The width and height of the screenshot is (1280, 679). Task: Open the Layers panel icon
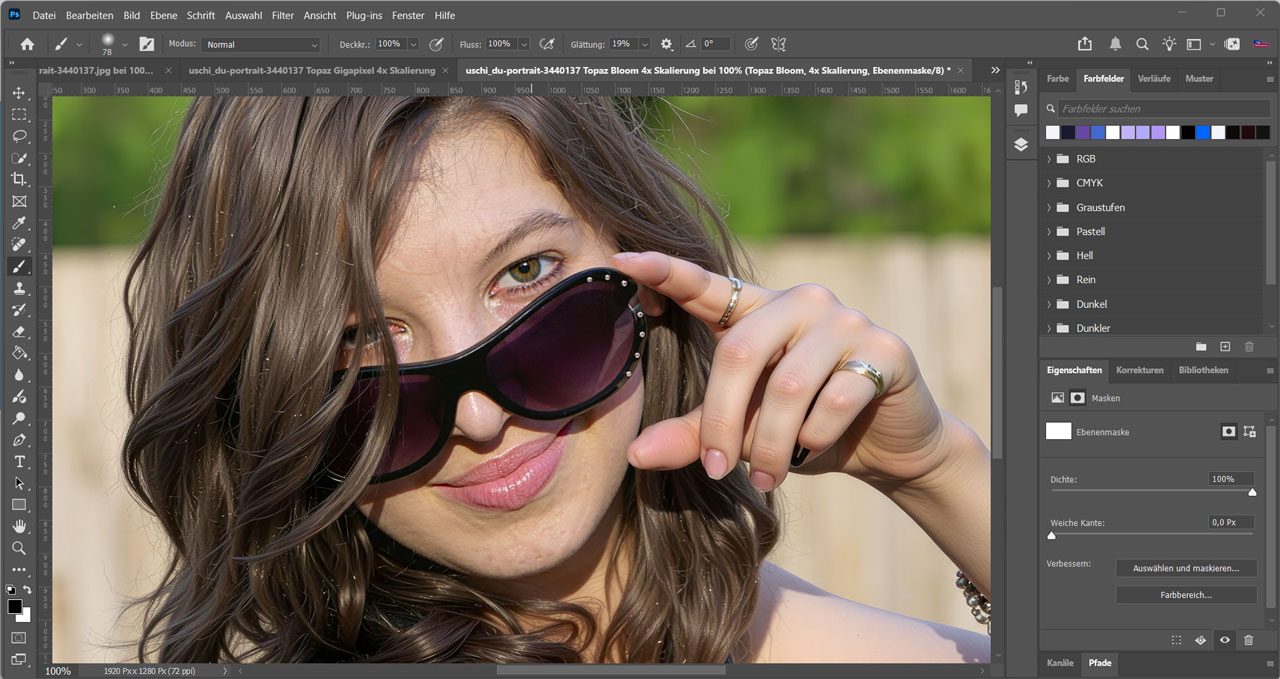click(1021, 144)
